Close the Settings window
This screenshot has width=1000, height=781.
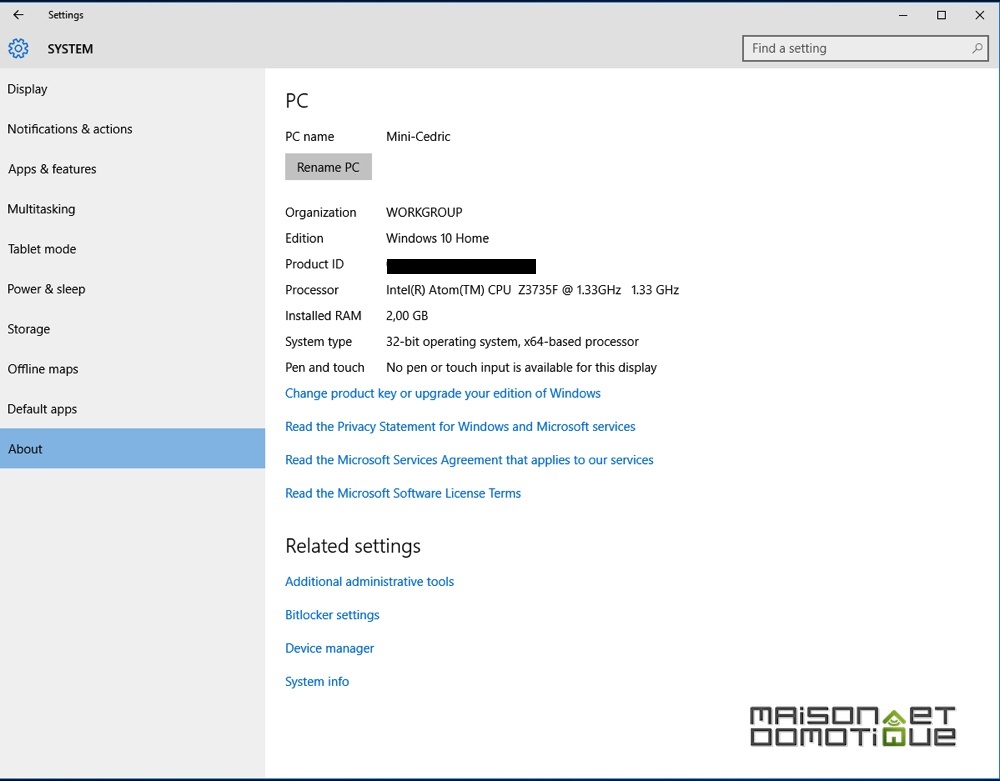pyautogui.click(x=980, y=15)
